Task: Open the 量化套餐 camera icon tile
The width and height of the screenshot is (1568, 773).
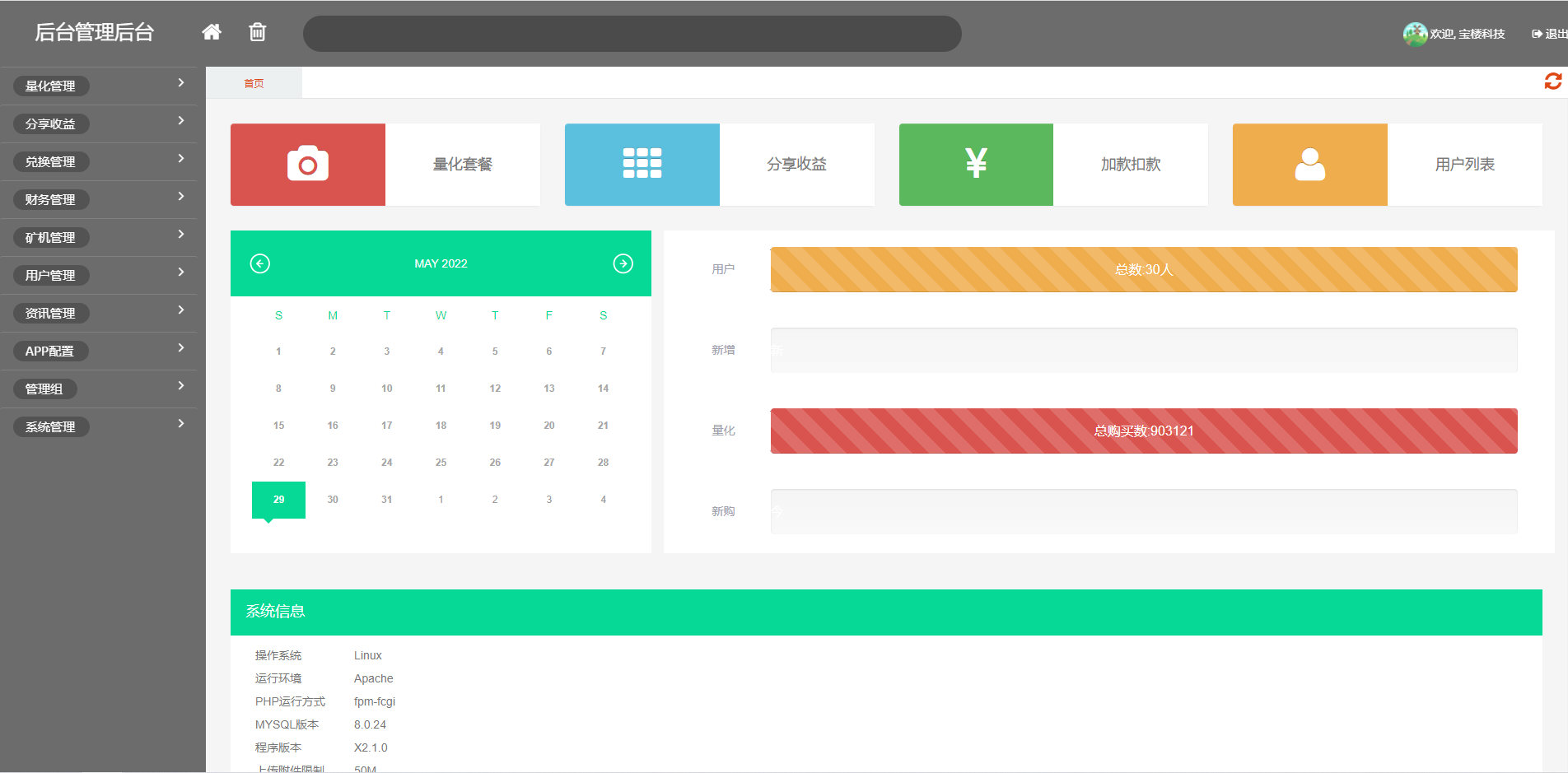Action: pos(308,164)
